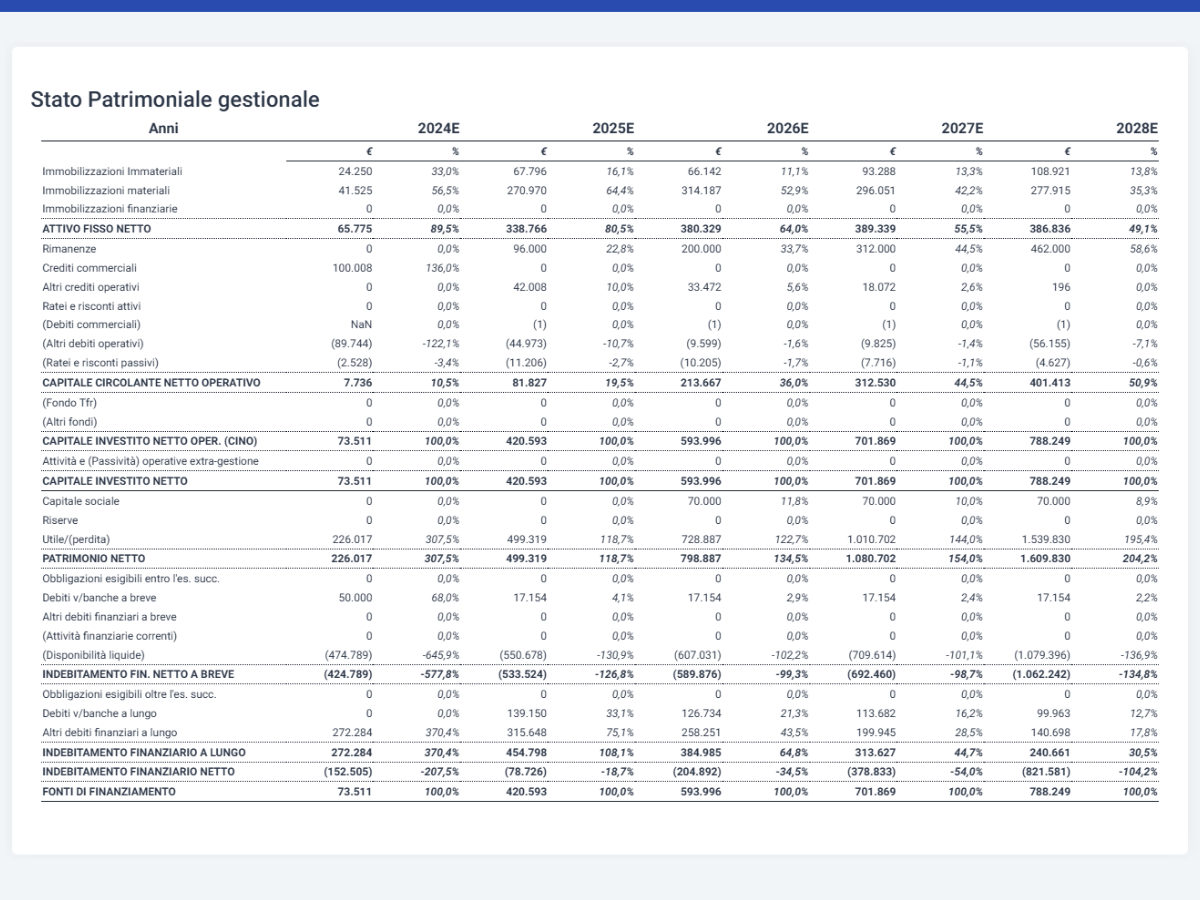
Task: Select the Debiti v/banche a lungo label
Action: 98,713
